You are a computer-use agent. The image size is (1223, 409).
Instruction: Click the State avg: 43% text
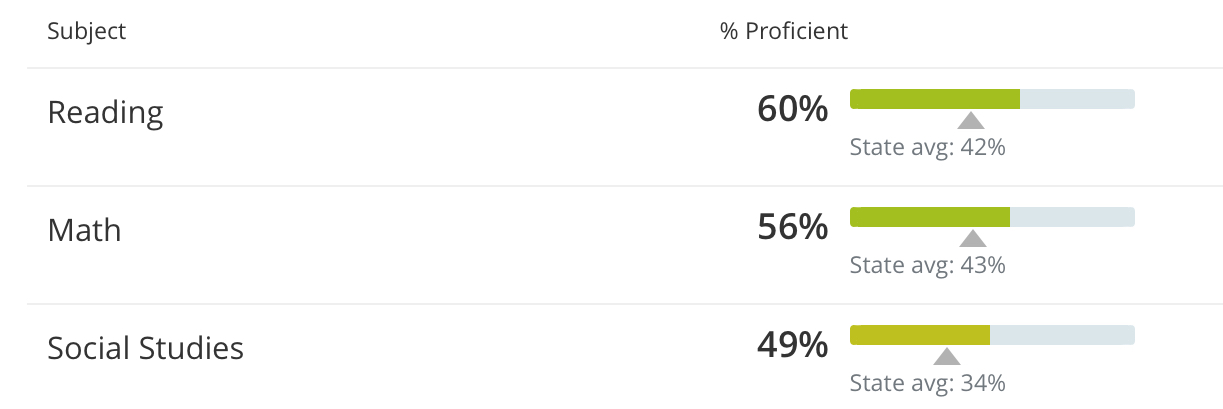927,266
